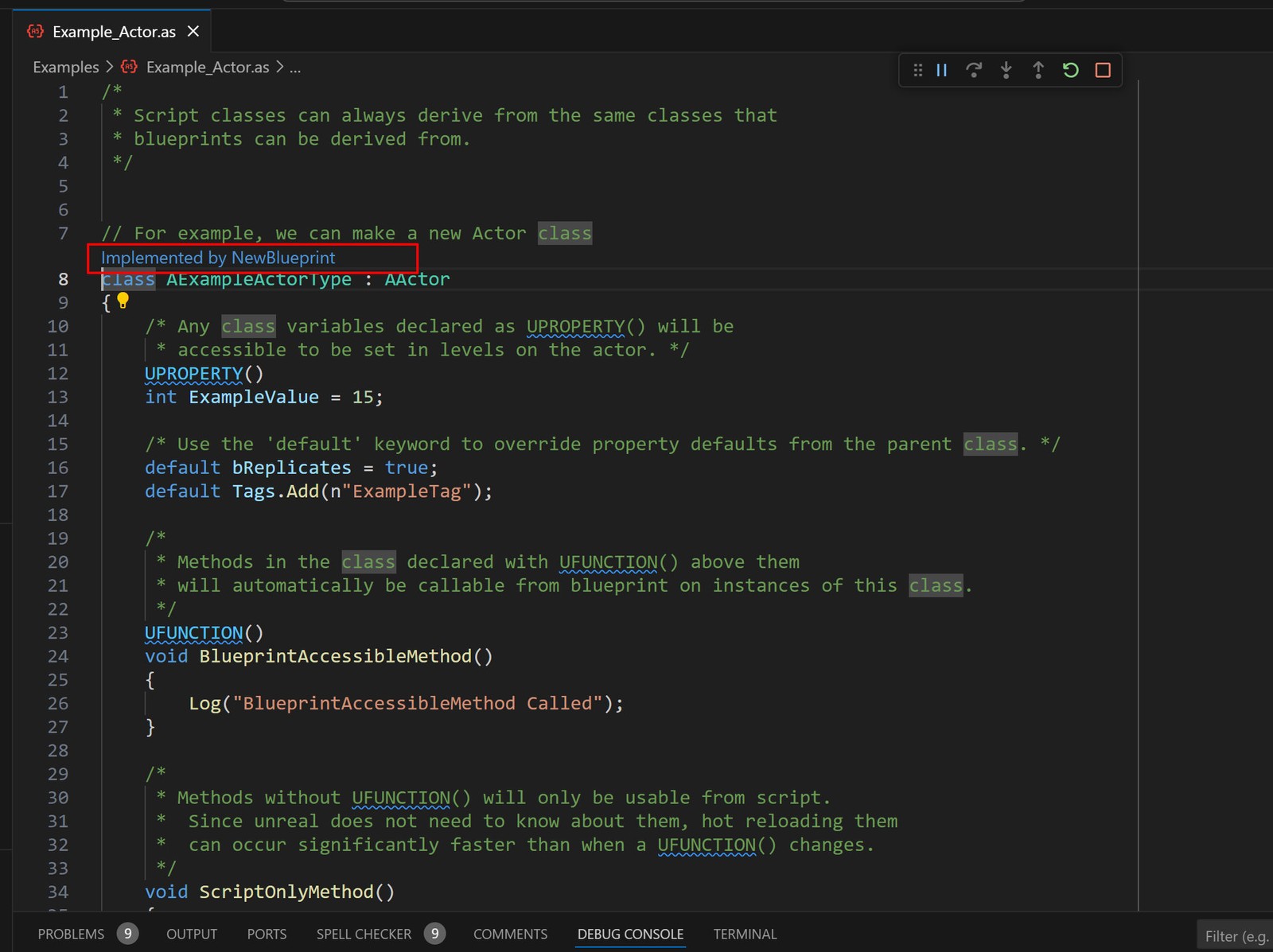Pause the debug session
Viewport: 1273px width, 952px height.
pyautogui.click(x=942, y=70)
